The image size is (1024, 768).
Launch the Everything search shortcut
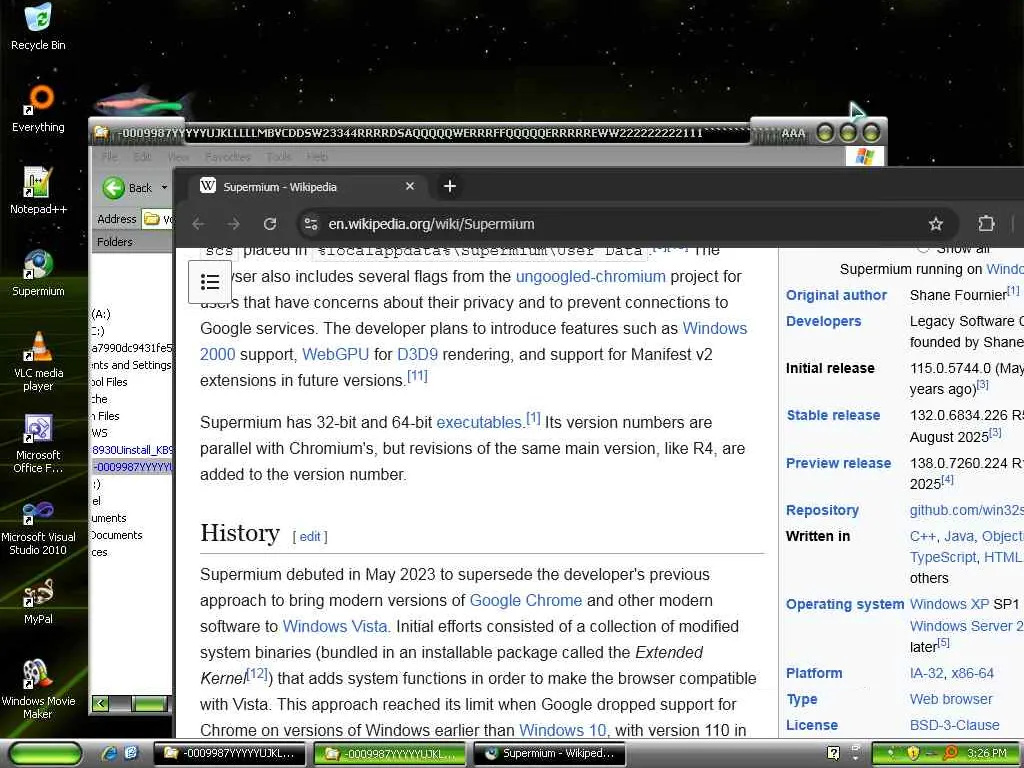point(39,108)
